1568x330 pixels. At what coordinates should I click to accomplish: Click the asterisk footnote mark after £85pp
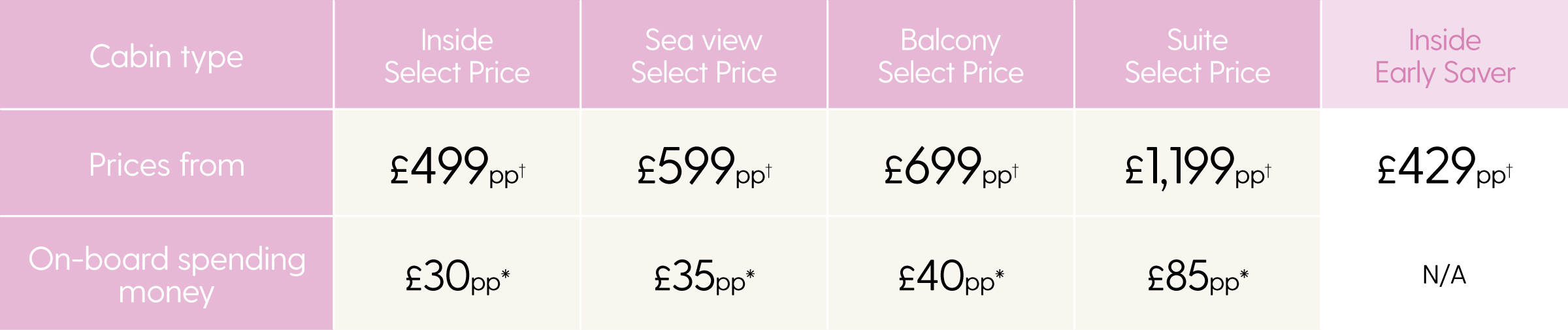tap(1244, 274)
